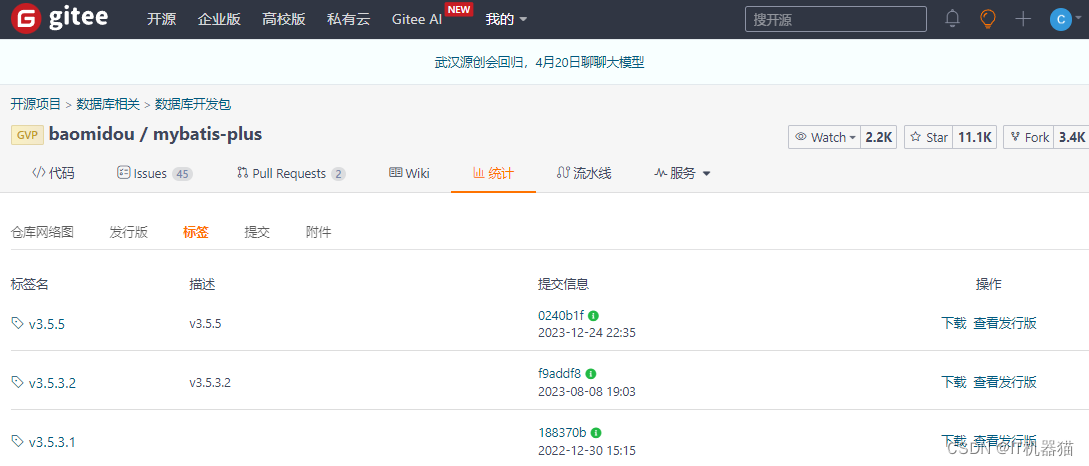Open the 附件 sub-tab
The height and width of the screenshot is (466, 1089).
318,233
